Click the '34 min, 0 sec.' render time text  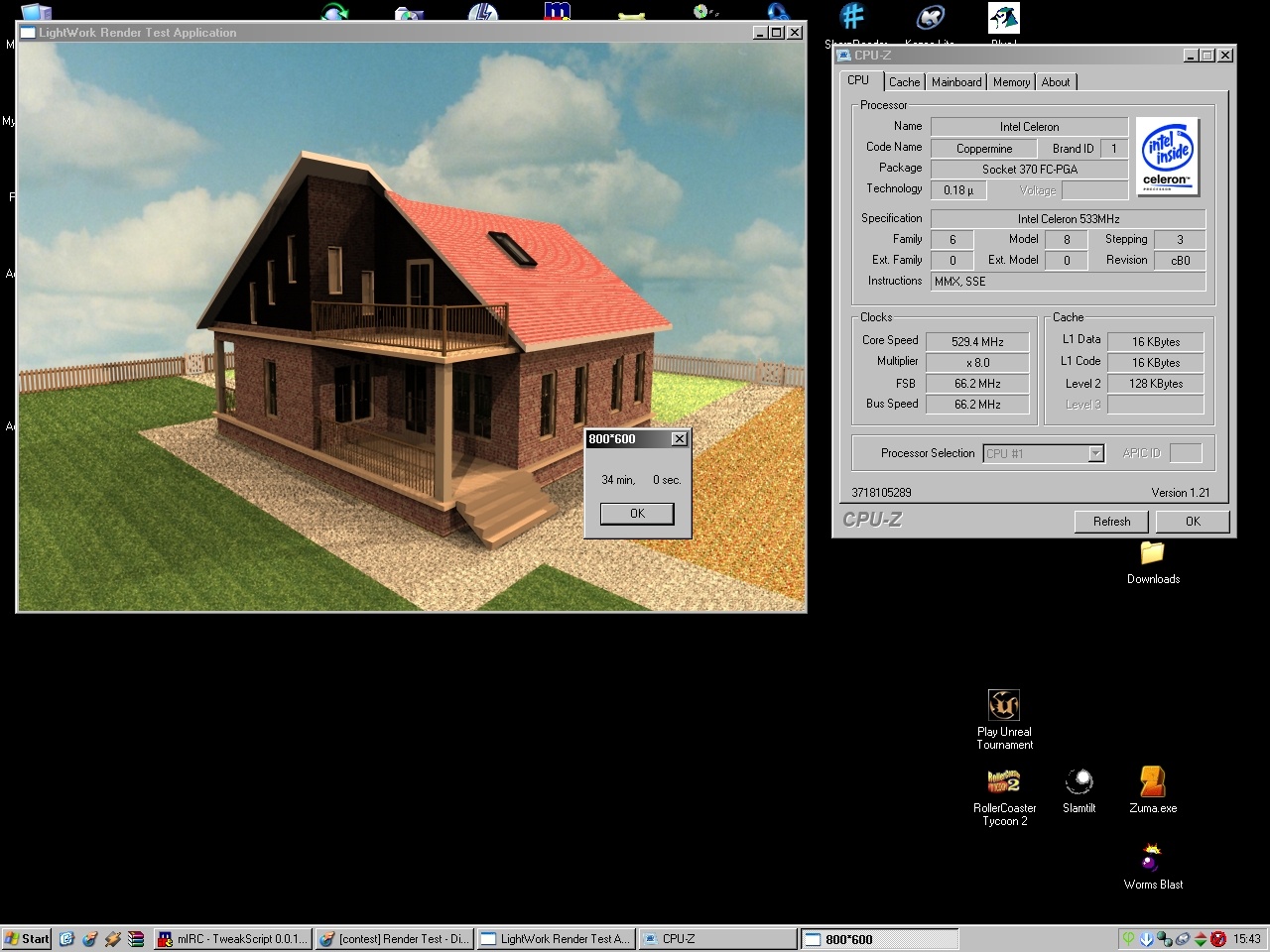tap(641, 480)
